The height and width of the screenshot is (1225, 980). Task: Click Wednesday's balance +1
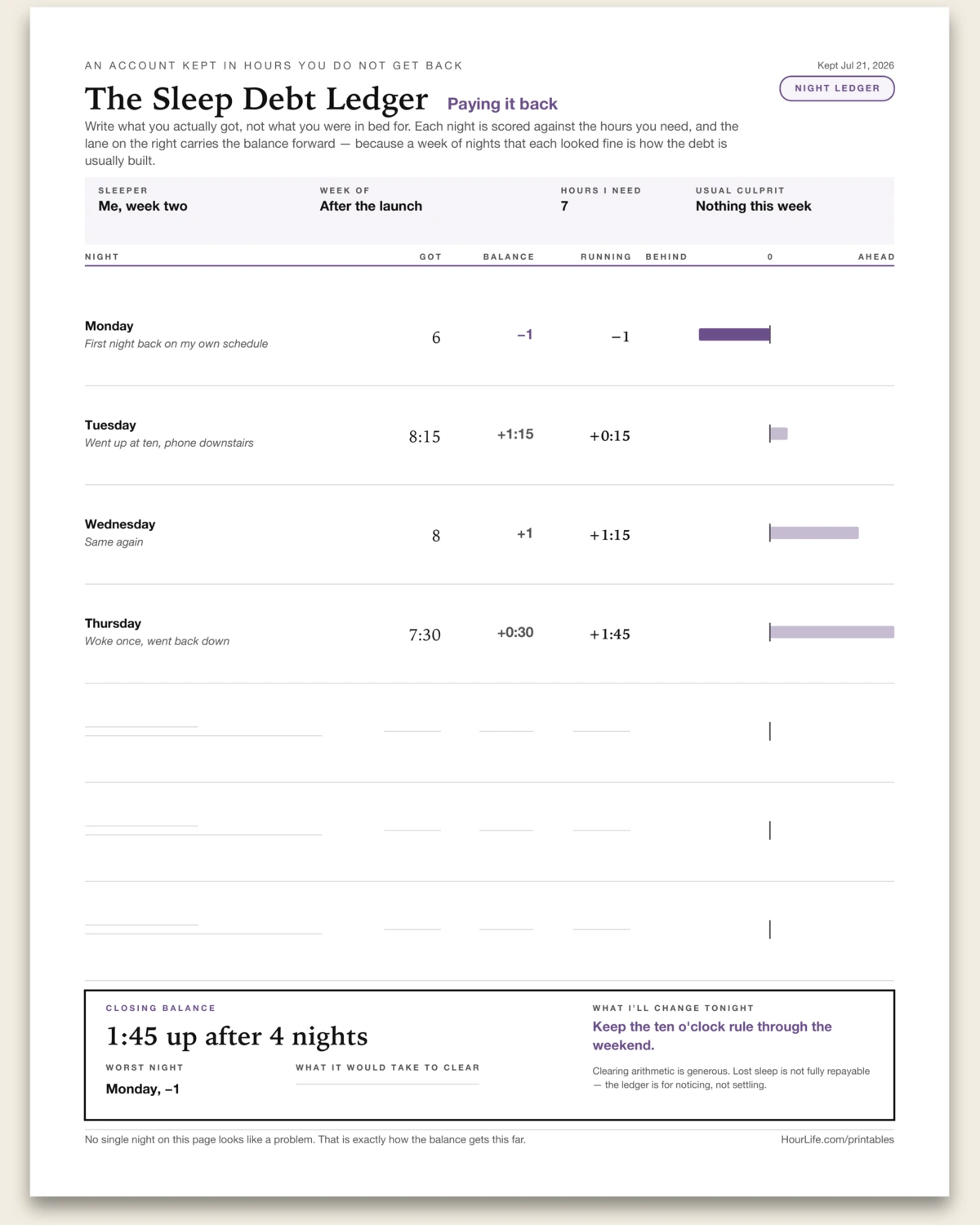click(x=525, y=533)
